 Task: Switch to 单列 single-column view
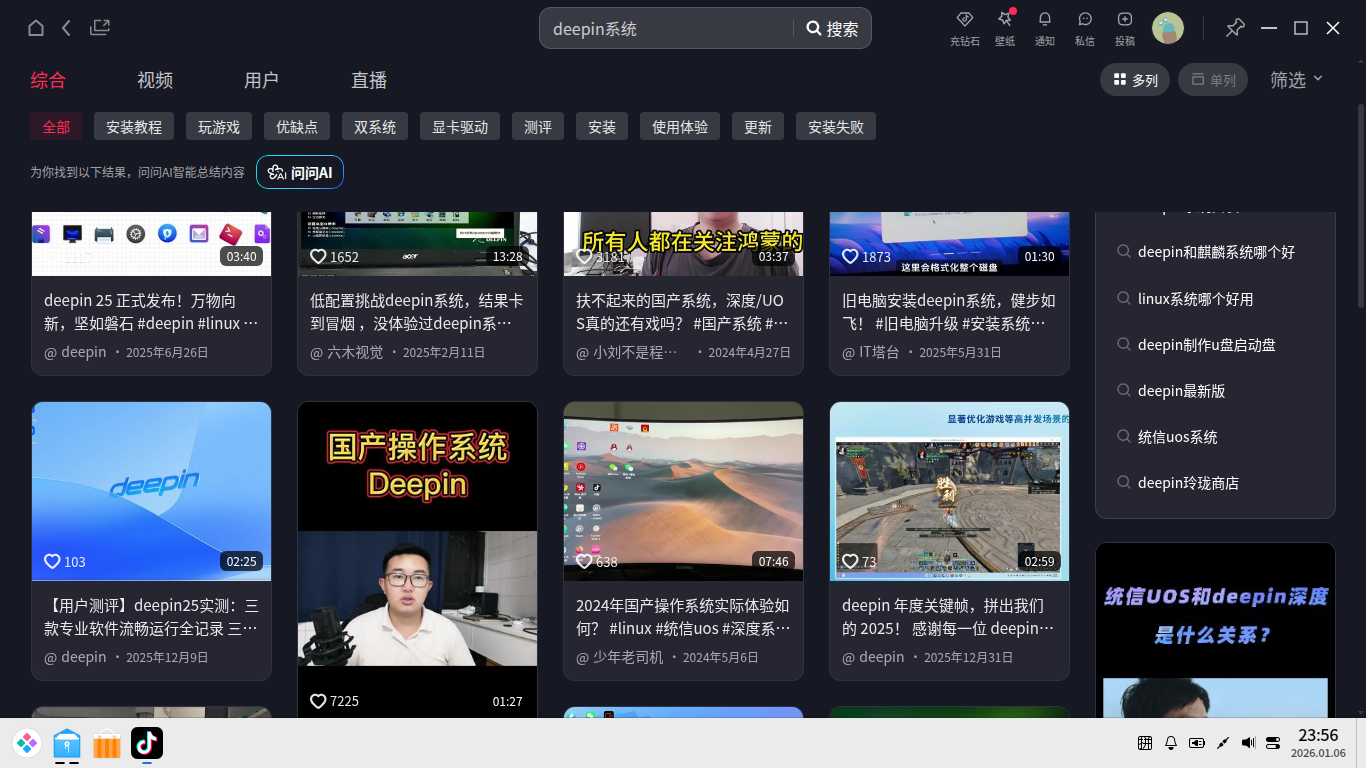[1213, 80]
